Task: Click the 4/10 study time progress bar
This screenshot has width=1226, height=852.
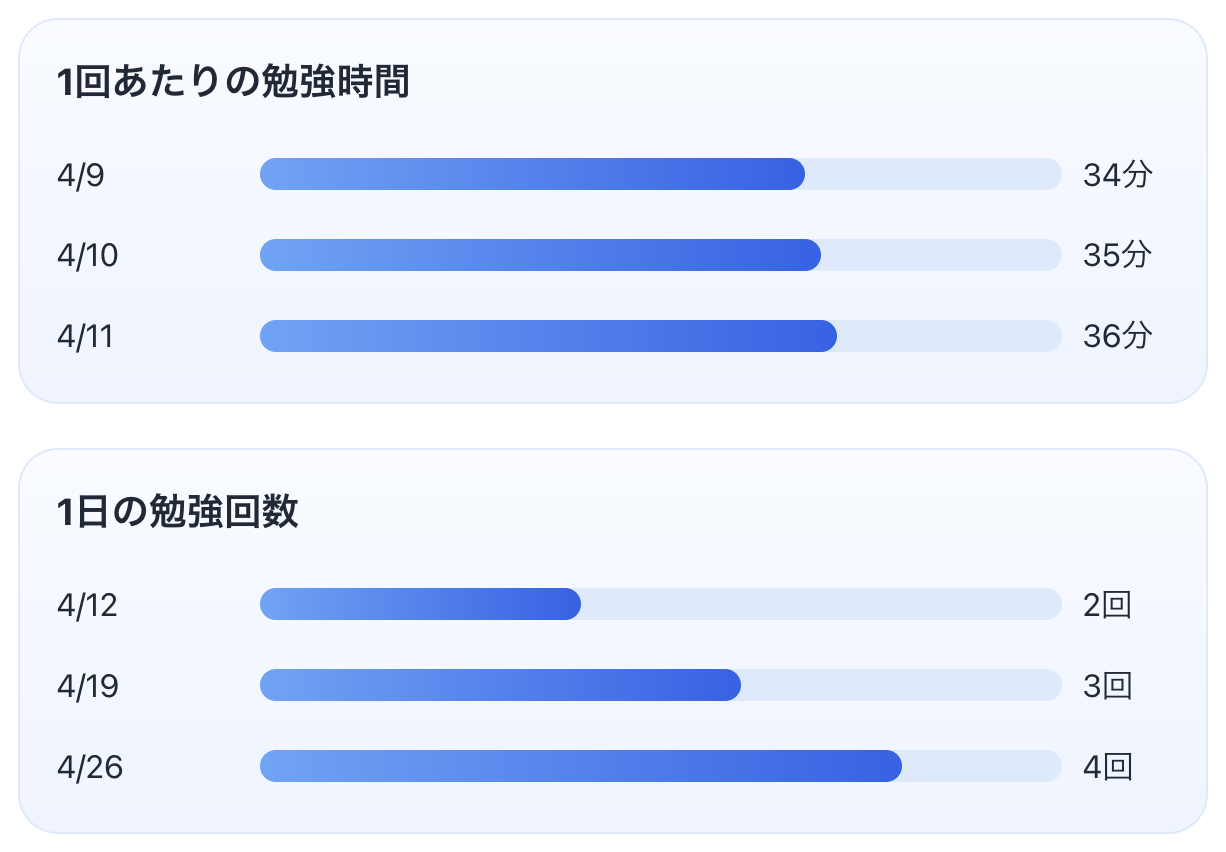Action: pos(660,255)
